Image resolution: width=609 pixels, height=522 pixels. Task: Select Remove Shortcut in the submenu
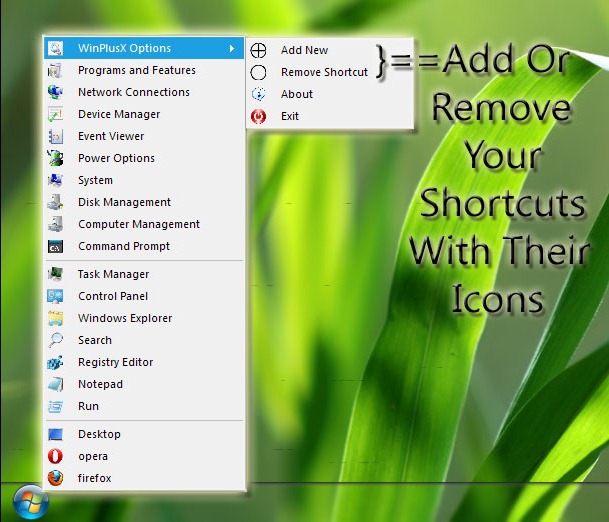coord(324,72)
